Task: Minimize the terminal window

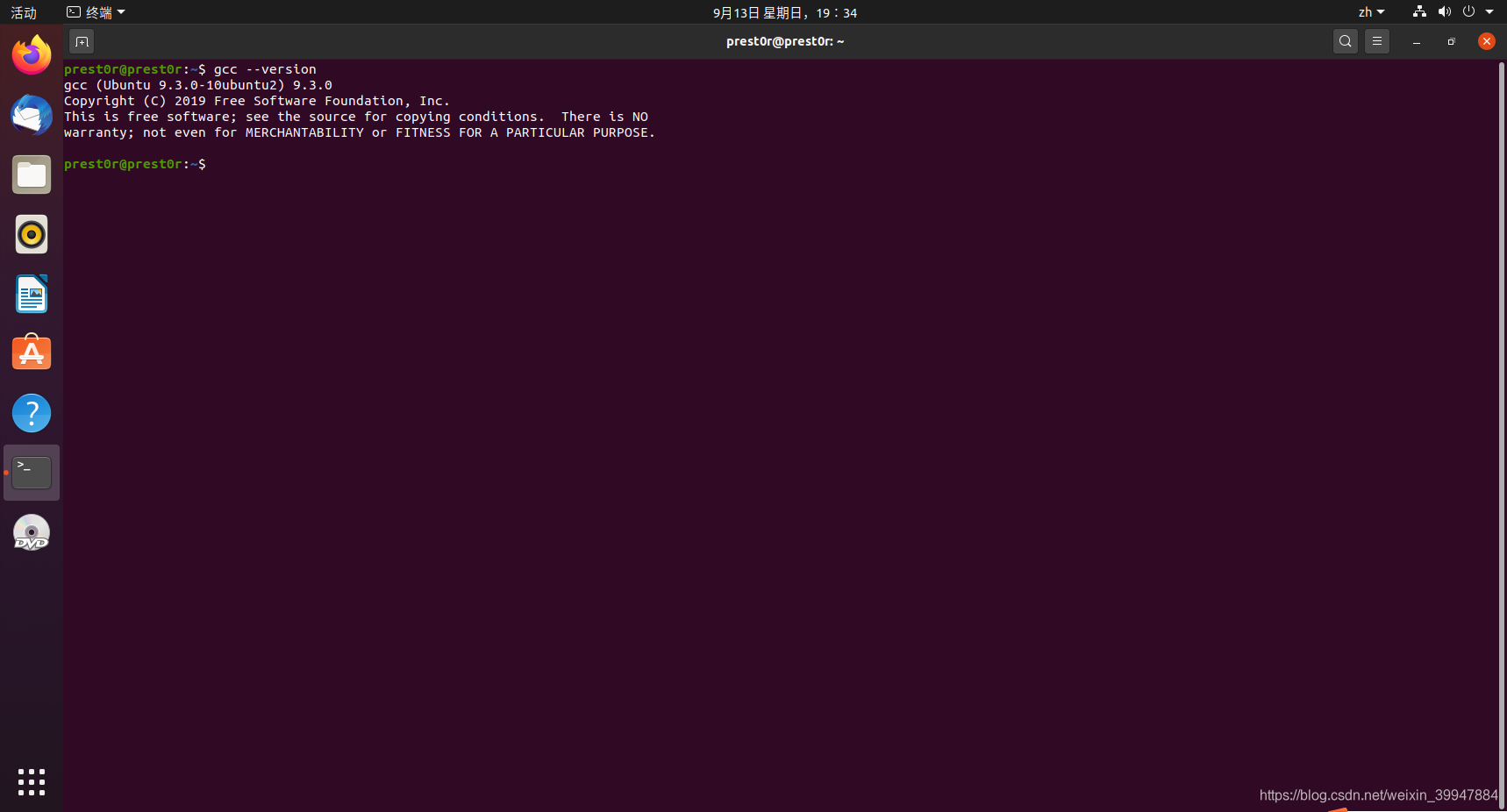Action: click(x=1417, y=41)
